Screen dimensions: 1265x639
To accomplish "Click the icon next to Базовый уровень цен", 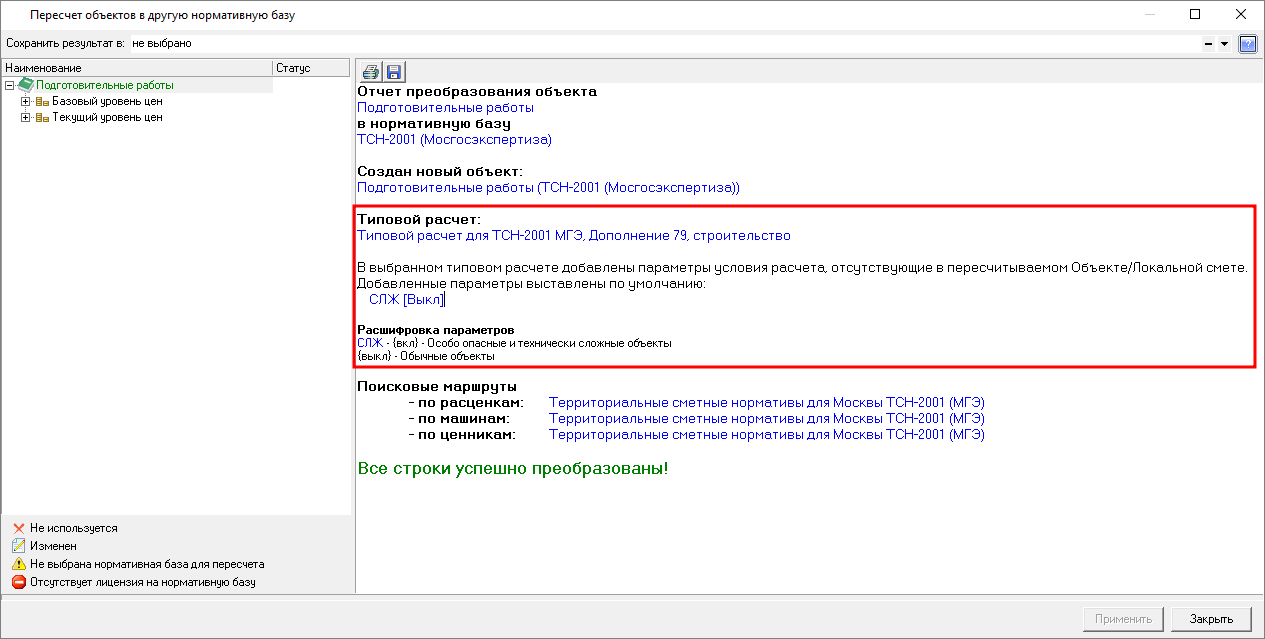I will tap(42, 102).
